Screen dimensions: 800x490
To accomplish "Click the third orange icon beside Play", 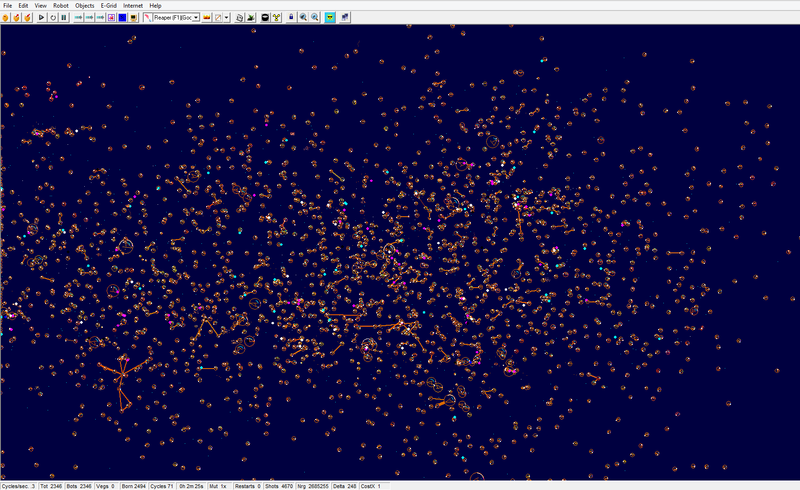I will (x=28, y=17).
